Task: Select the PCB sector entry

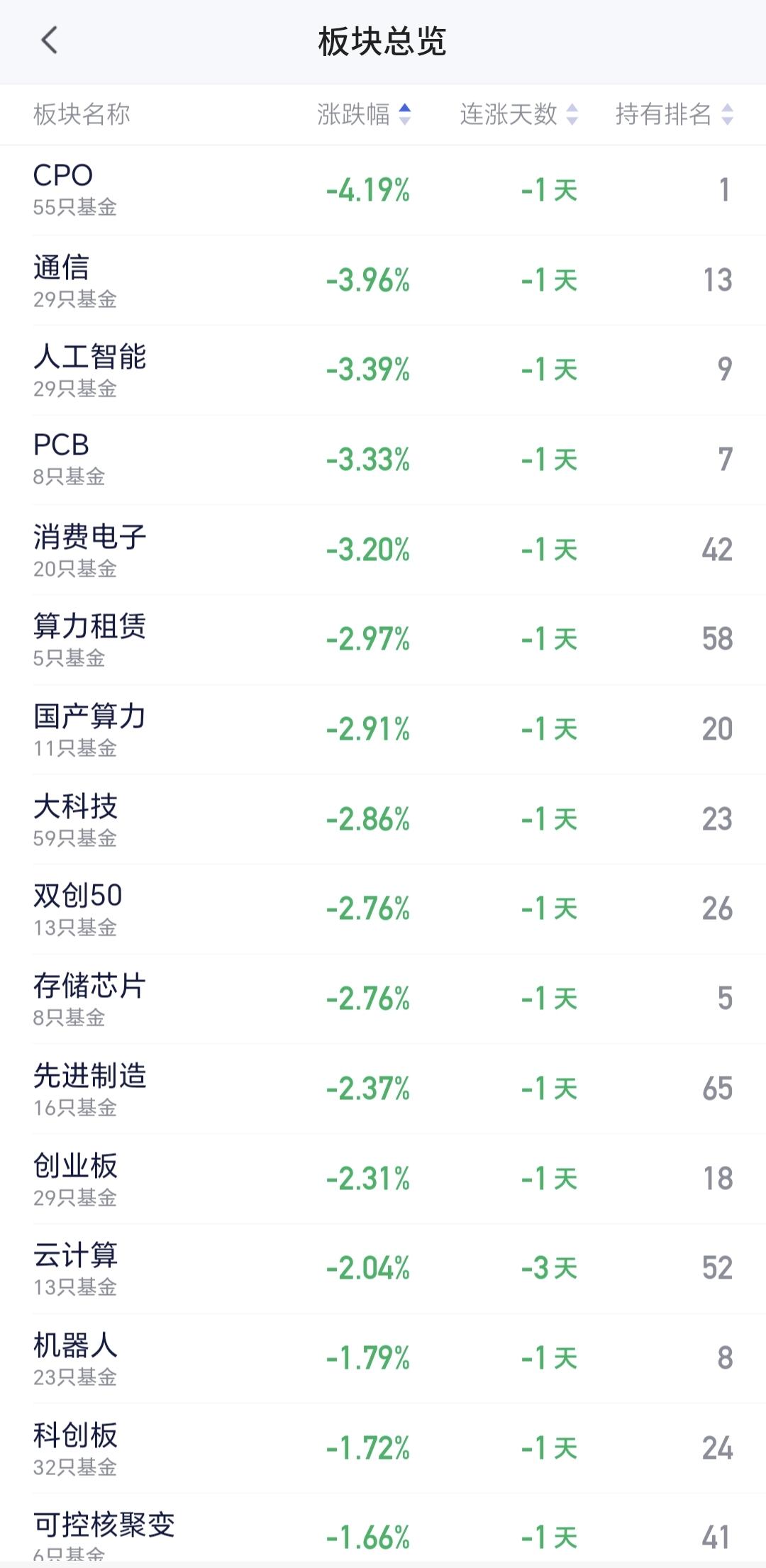Action: (383, 460)
